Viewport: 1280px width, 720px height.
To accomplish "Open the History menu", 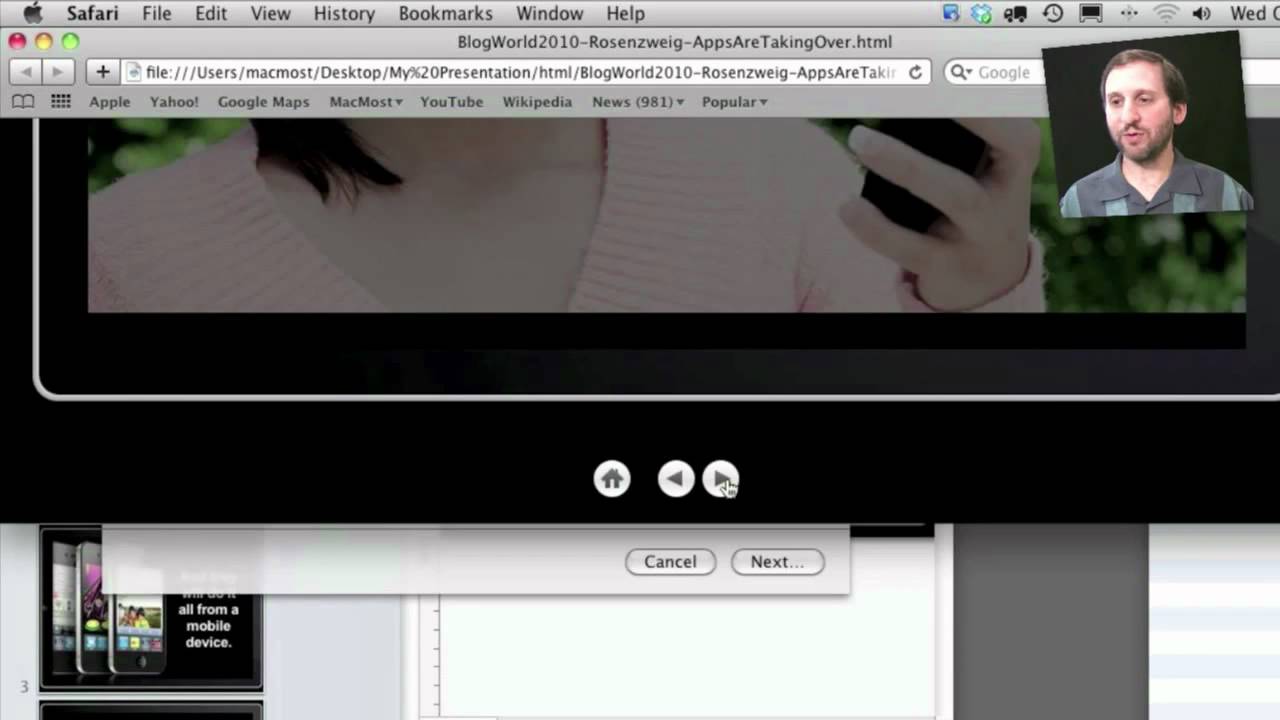I will 344,13.
